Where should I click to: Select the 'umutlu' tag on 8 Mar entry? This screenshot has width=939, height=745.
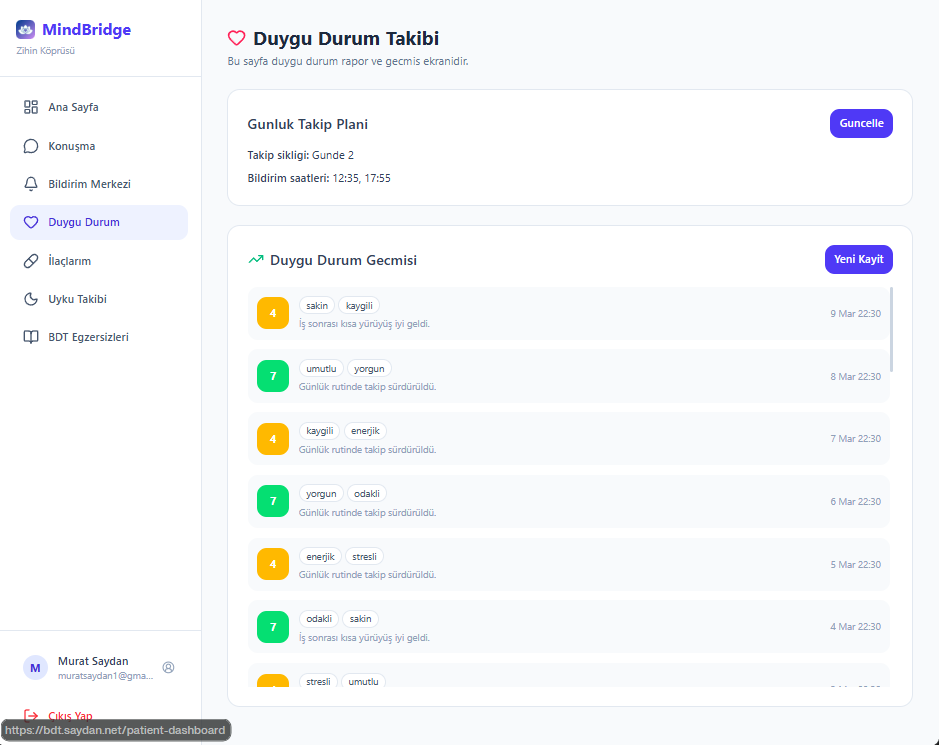pyautogui.click(x=321, y=368)
